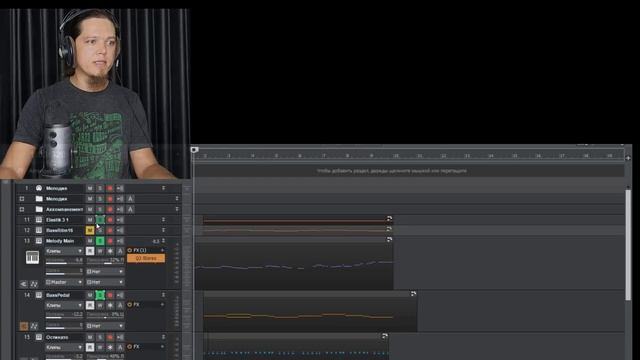Click the track type icon of track 1 Мелодия

(x=39, y=188)
